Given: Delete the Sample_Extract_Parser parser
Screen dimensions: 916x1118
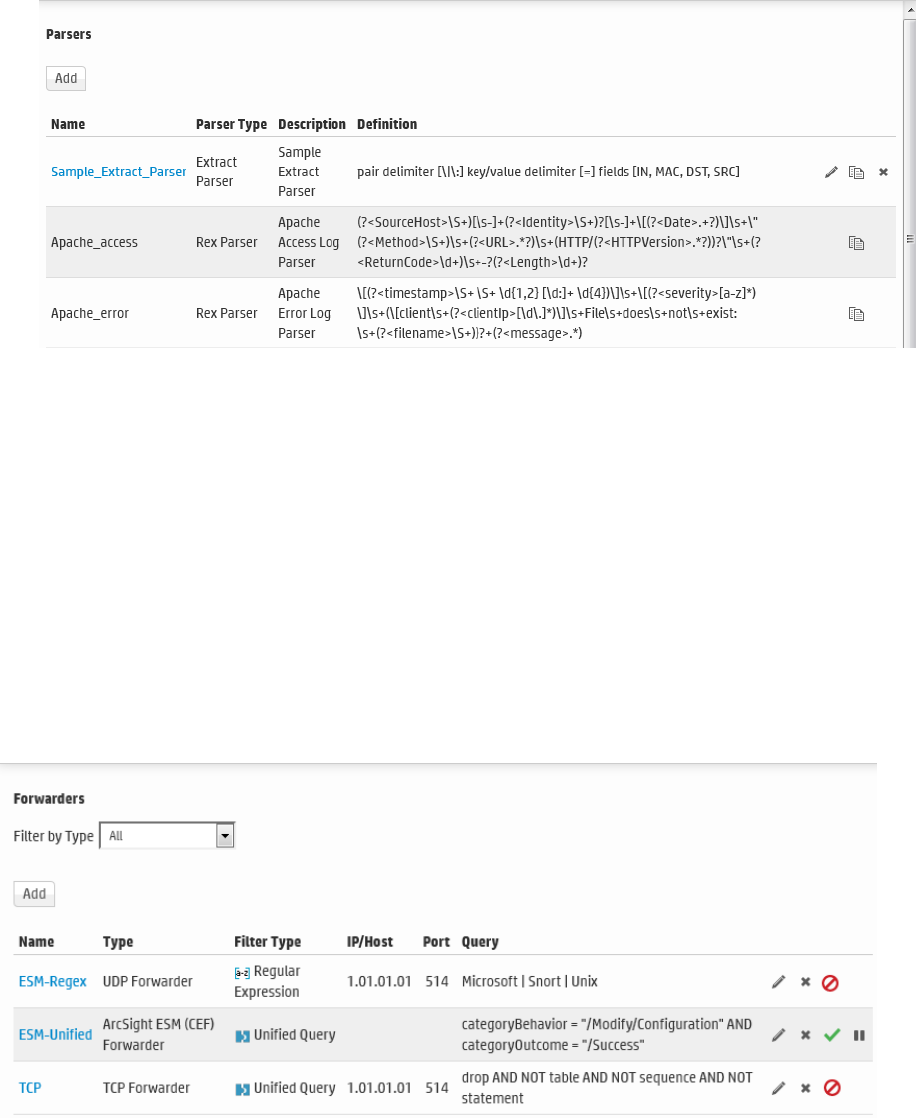Looking at the screenshot, I should click(x=883, y=172).
